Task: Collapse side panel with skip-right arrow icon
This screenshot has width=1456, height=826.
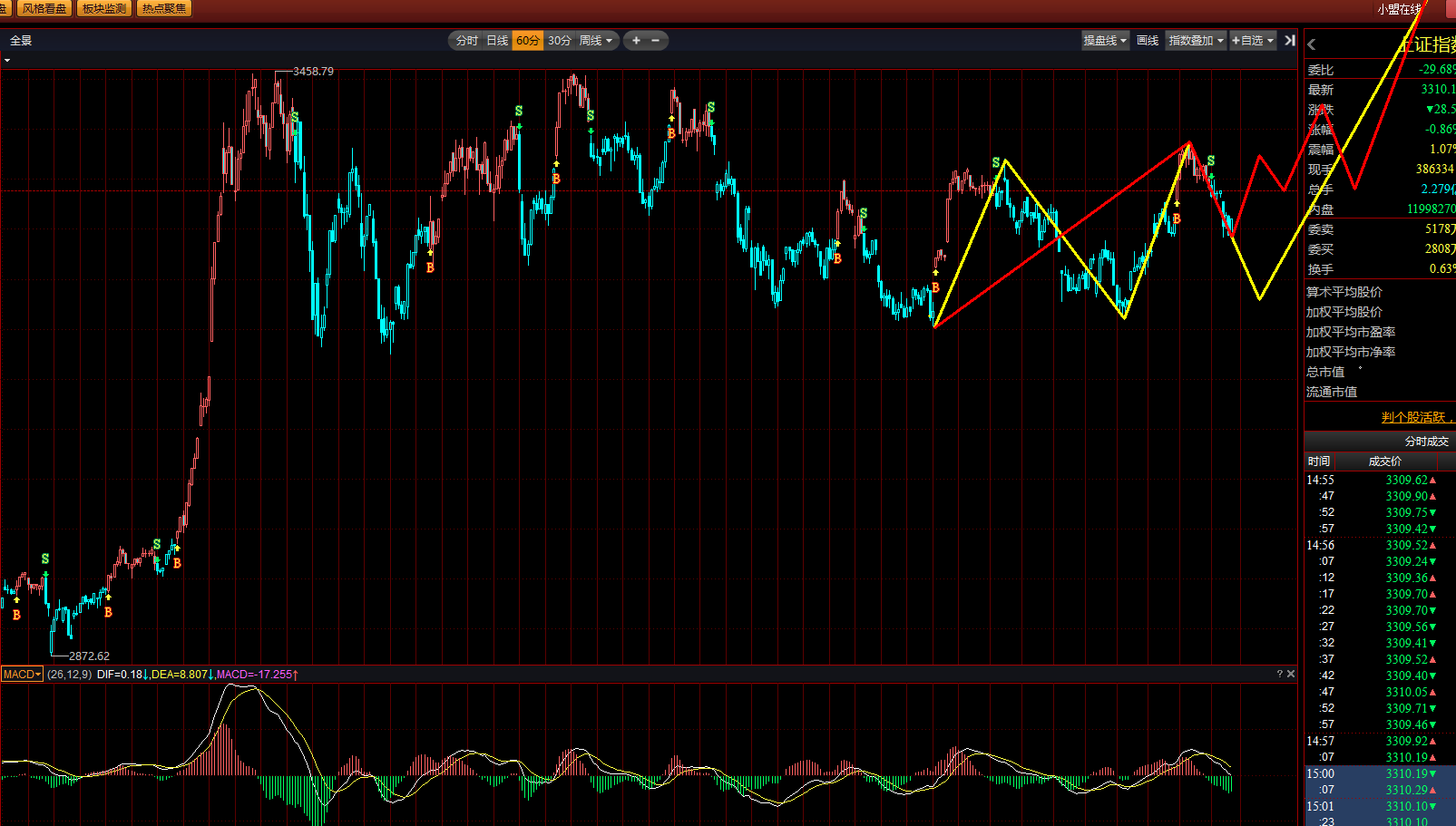Action: [x=1289, y=41]
